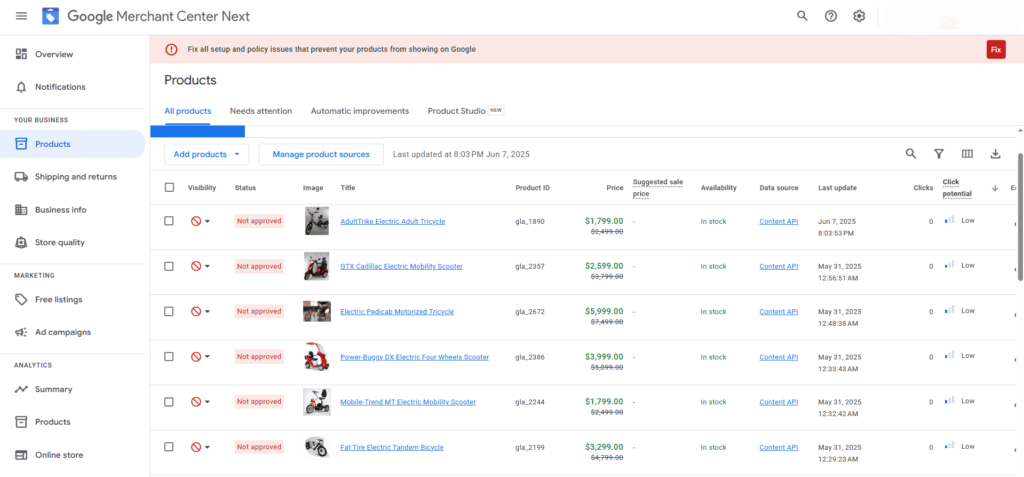Click the Google Merchant Center logo

click(x=51, y=16)
